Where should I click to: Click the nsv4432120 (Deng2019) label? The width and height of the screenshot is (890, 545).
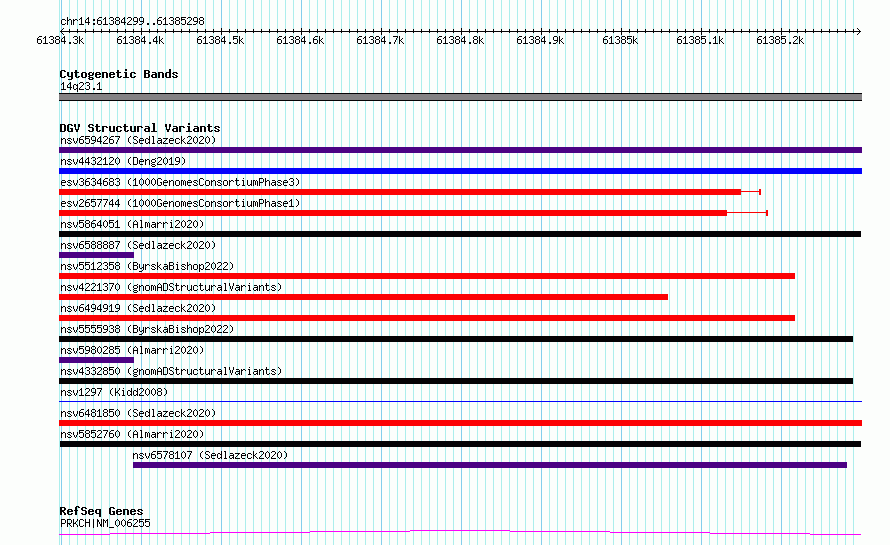[123, 161]
